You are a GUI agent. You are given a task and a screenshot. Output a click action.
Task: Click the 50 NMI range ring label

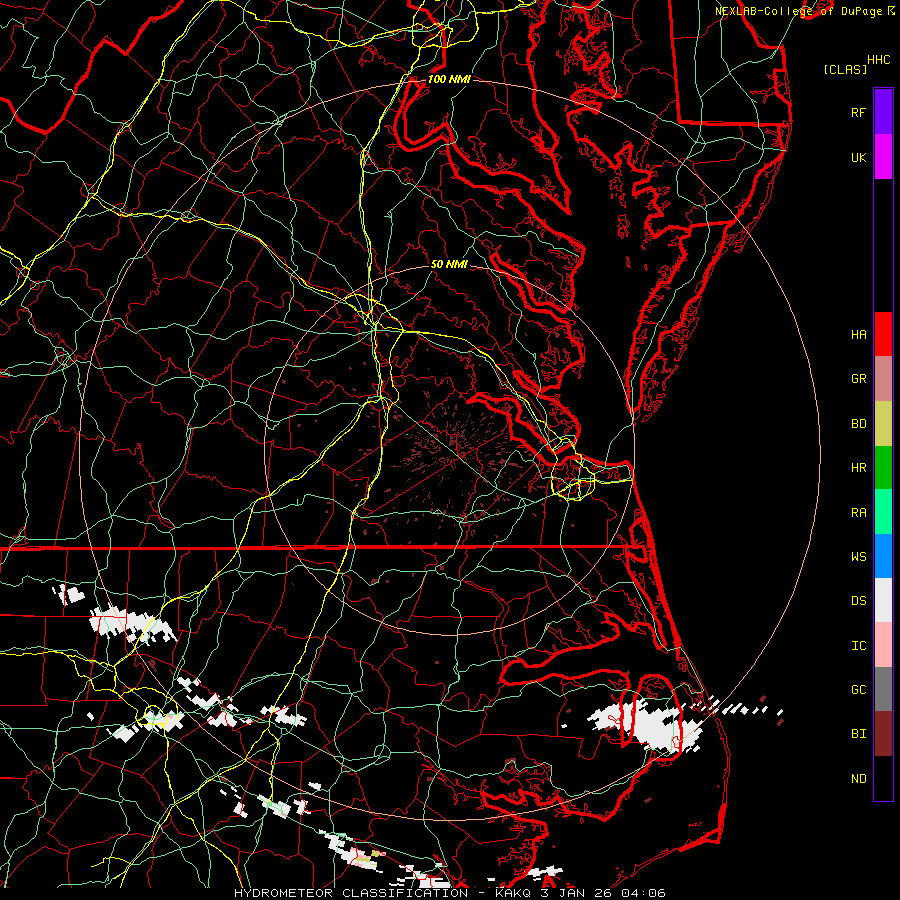coord(449,264)
